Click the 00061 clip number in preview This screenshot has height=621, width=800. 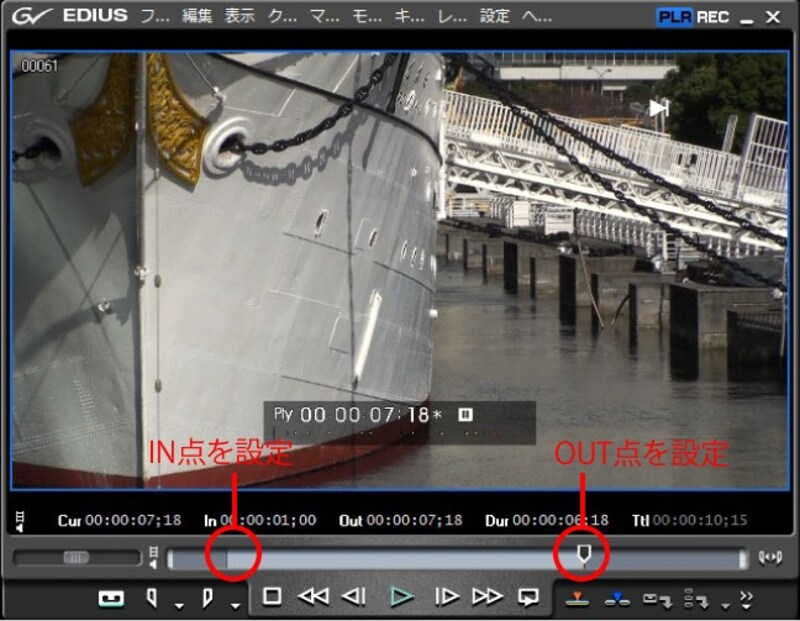pos(39,66)
